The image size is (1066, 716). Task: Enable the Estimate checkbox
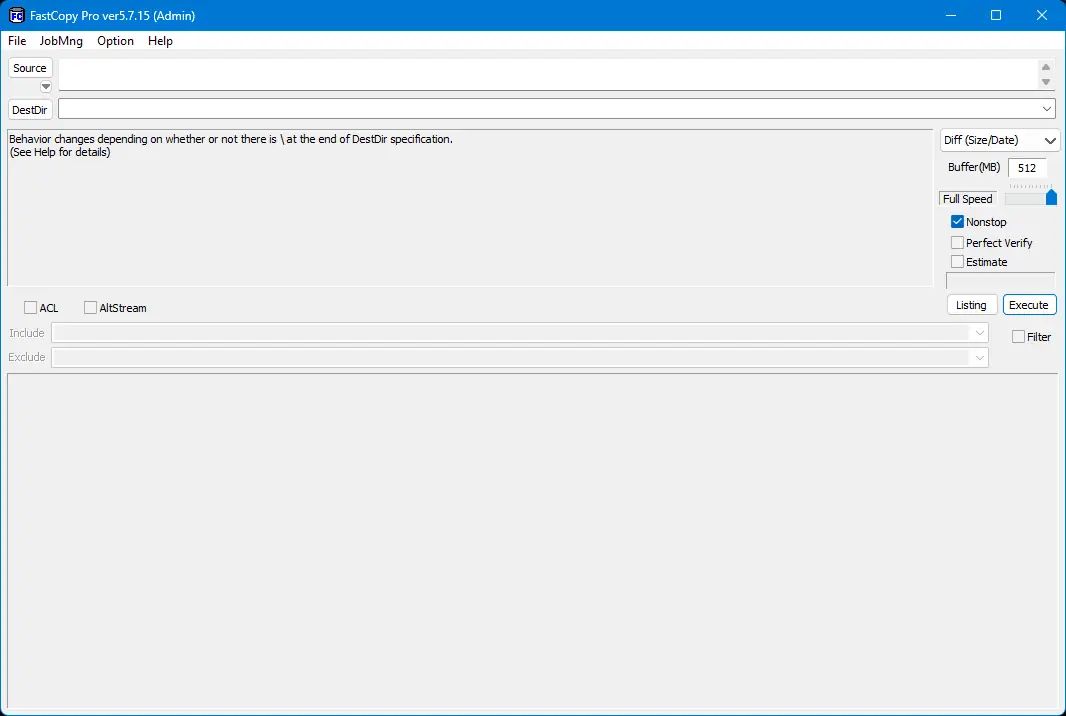[x=957, y=262]
